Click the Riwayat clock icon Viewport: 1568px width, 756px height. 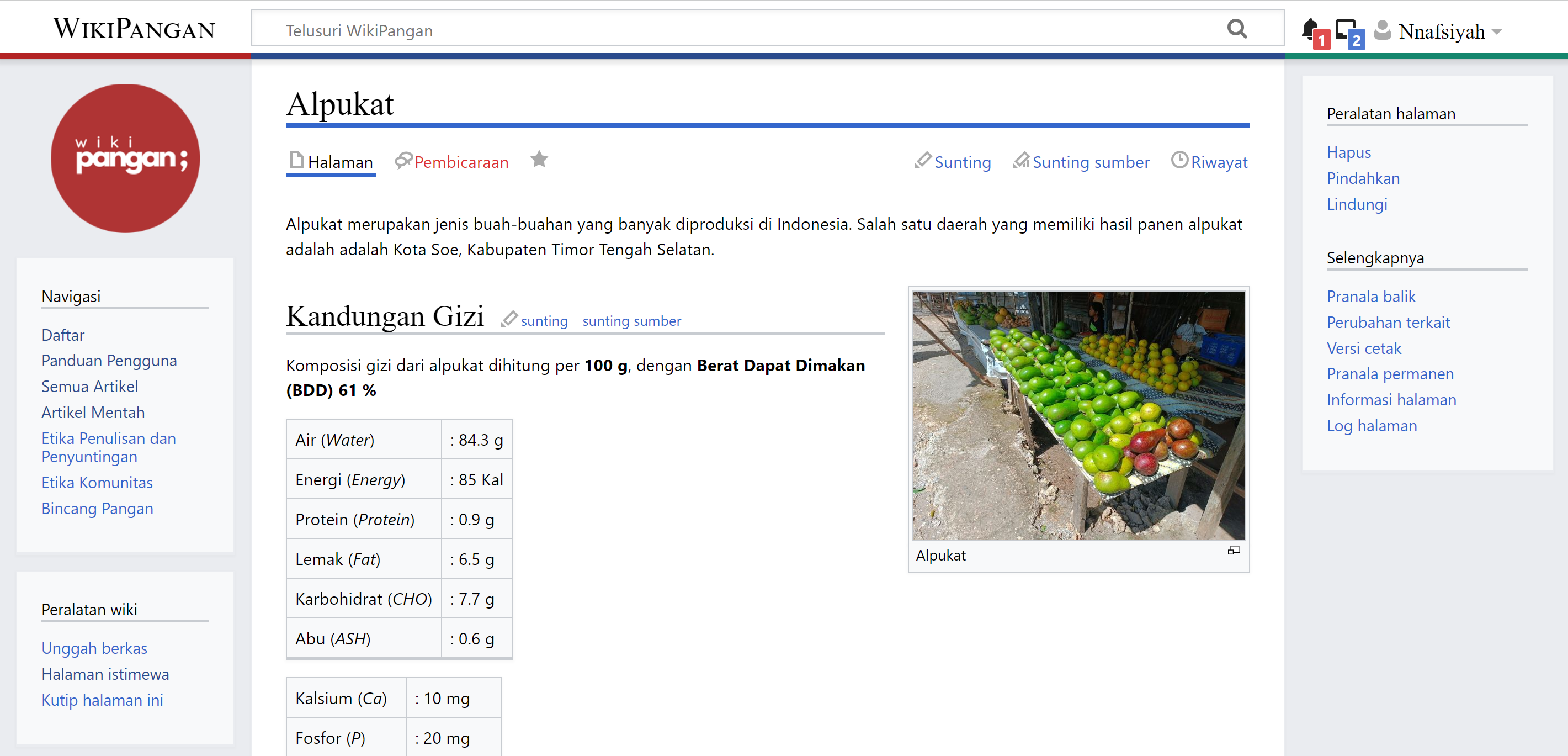tap(1179, 160)
